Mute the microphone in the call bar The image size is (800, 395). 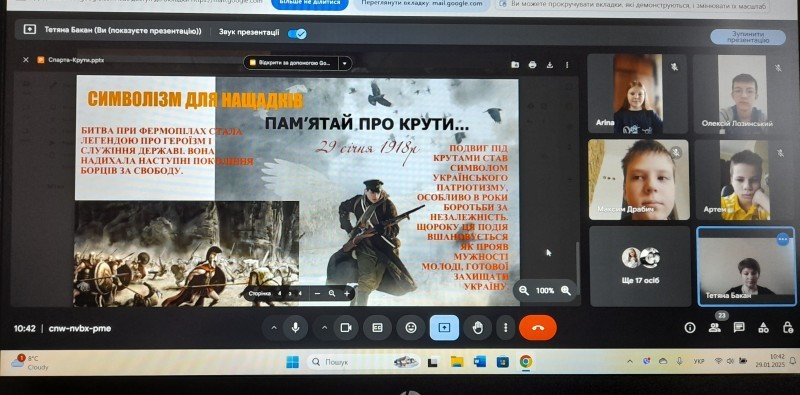point(295,328)
